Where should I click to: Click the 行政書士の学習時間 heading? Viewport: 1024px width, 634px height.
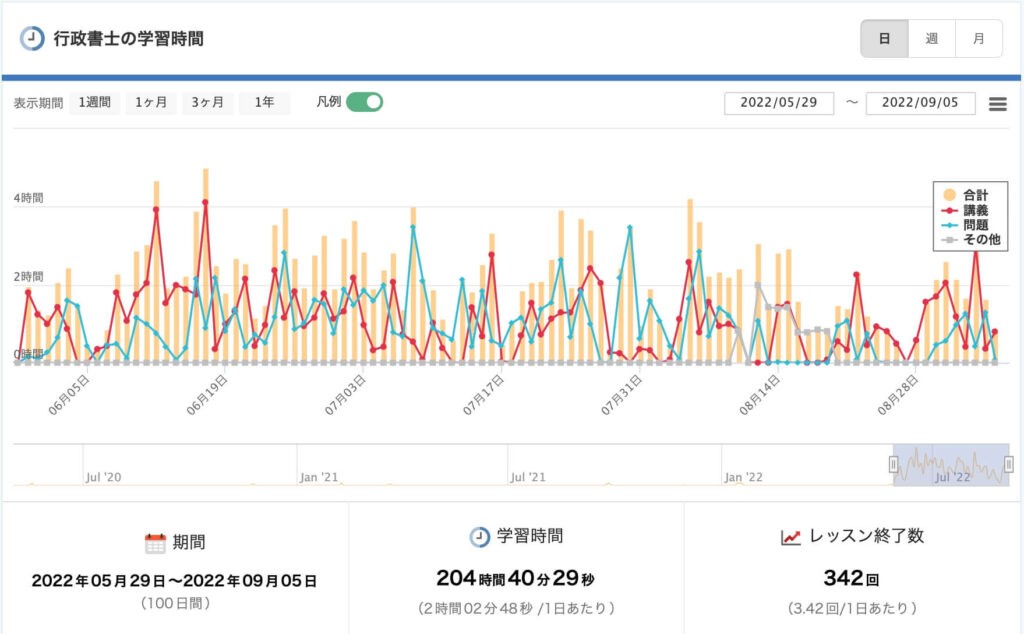click(x=129, y=39)
